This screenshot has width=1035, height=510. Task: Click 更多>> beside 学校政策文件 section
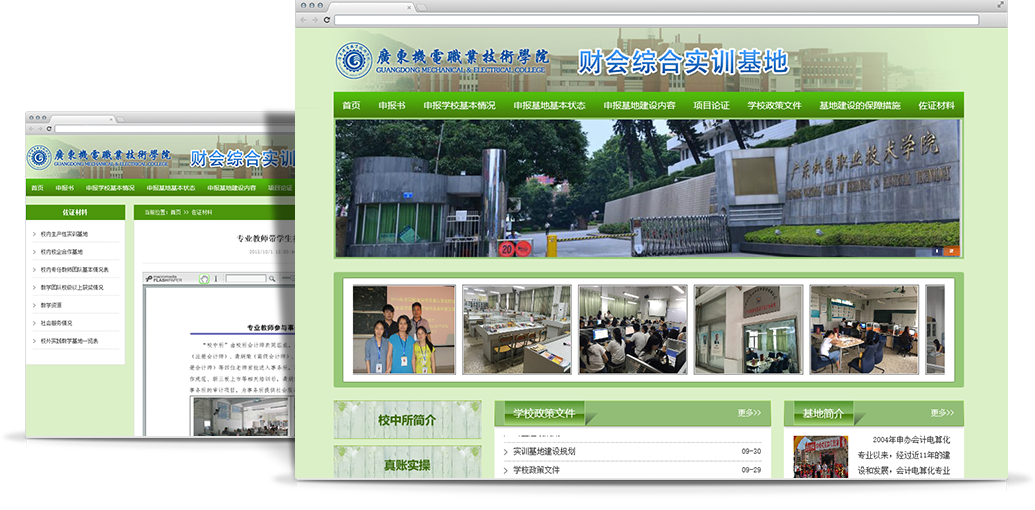point(749,412)
